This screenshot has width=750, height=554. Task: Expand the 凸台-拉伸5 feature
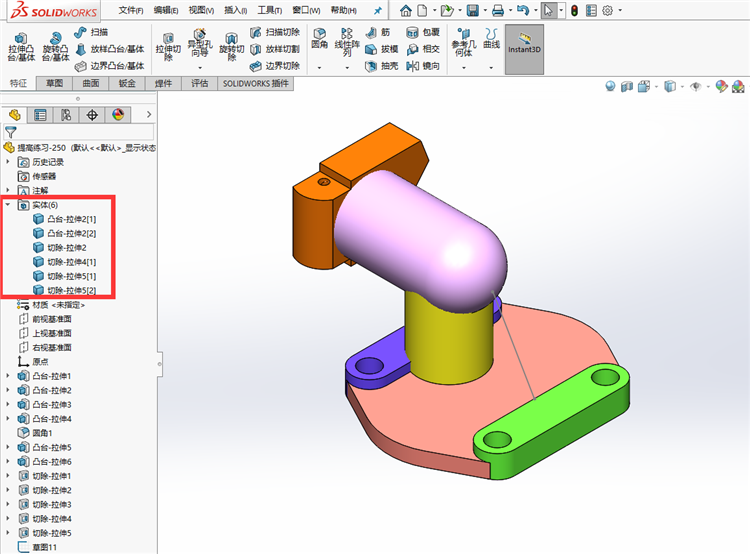(x=8, y=447)
